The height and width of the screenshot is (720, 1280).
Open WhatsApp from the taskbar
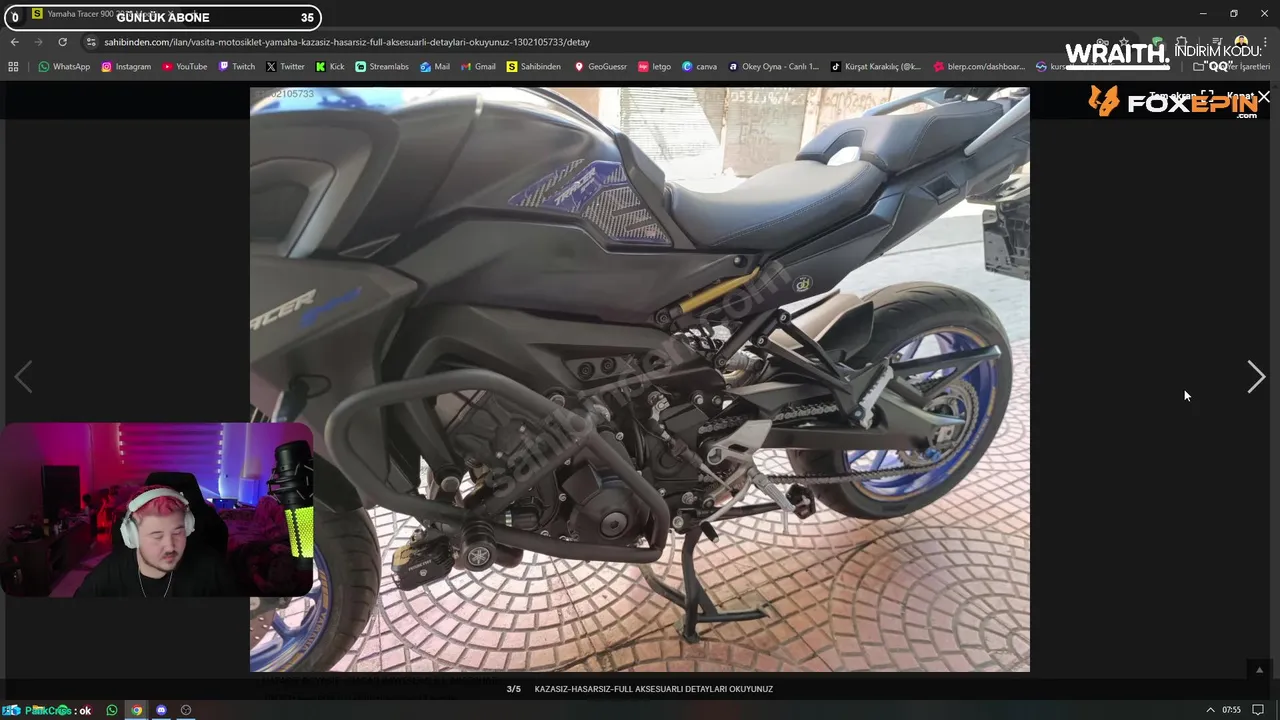click(112, 710)
